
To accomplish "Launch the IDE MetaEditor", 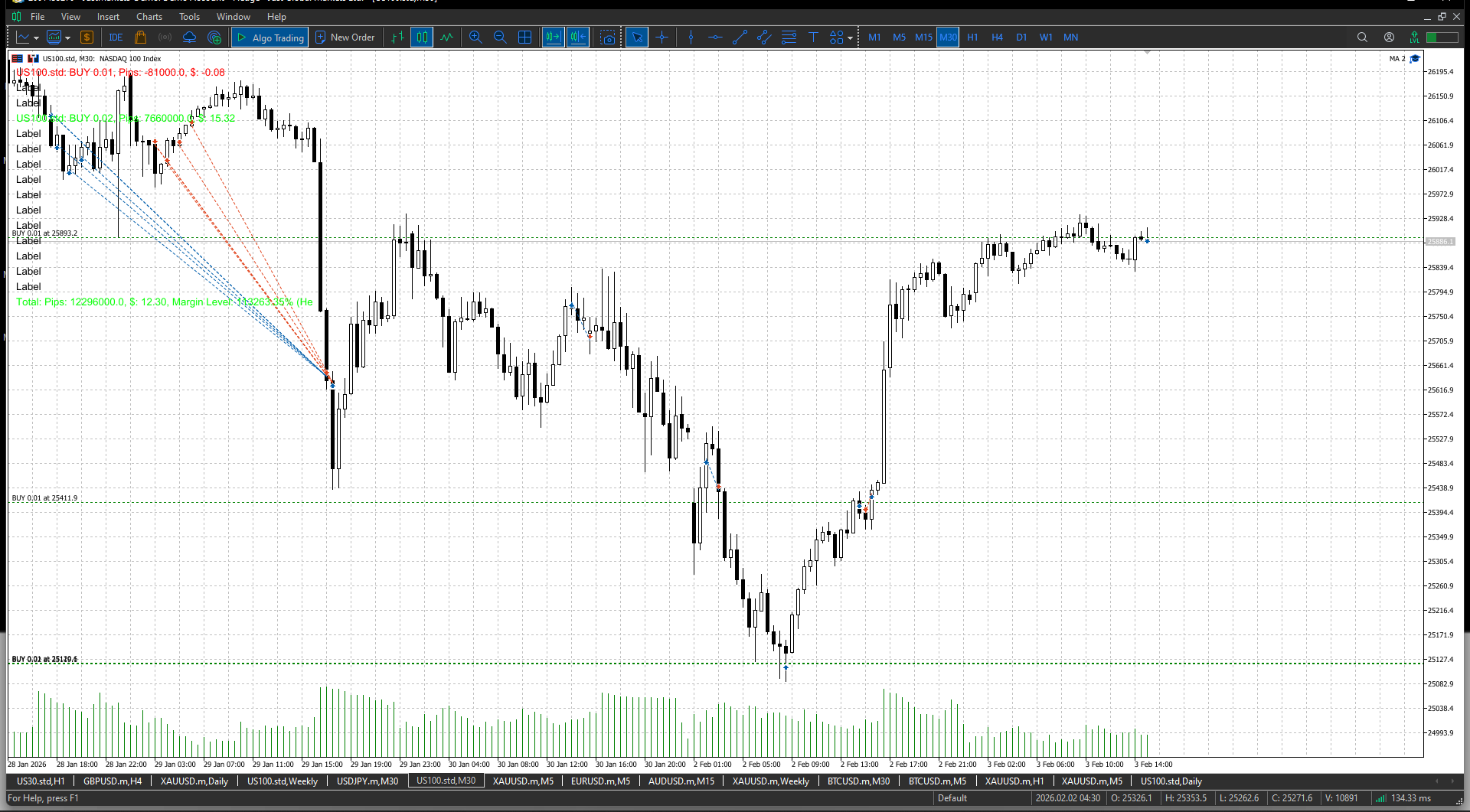I will 116,38.
